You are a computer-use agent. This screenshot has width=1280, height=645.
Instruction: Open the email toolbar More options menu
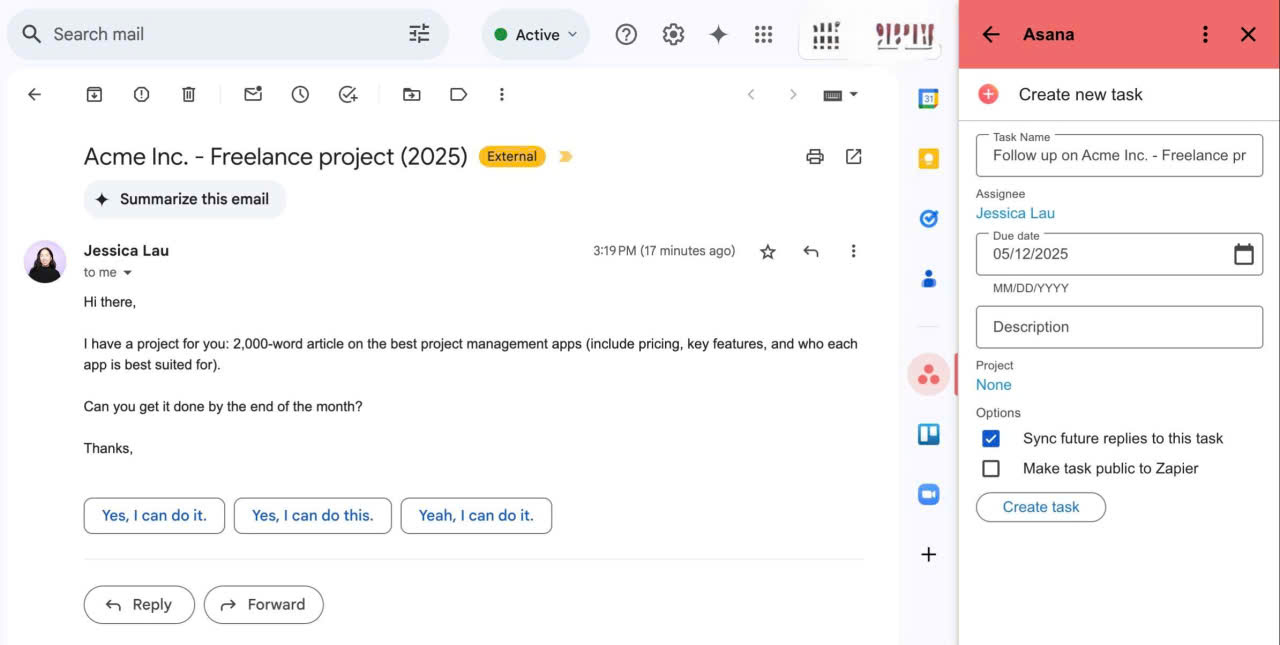[501, 94]
